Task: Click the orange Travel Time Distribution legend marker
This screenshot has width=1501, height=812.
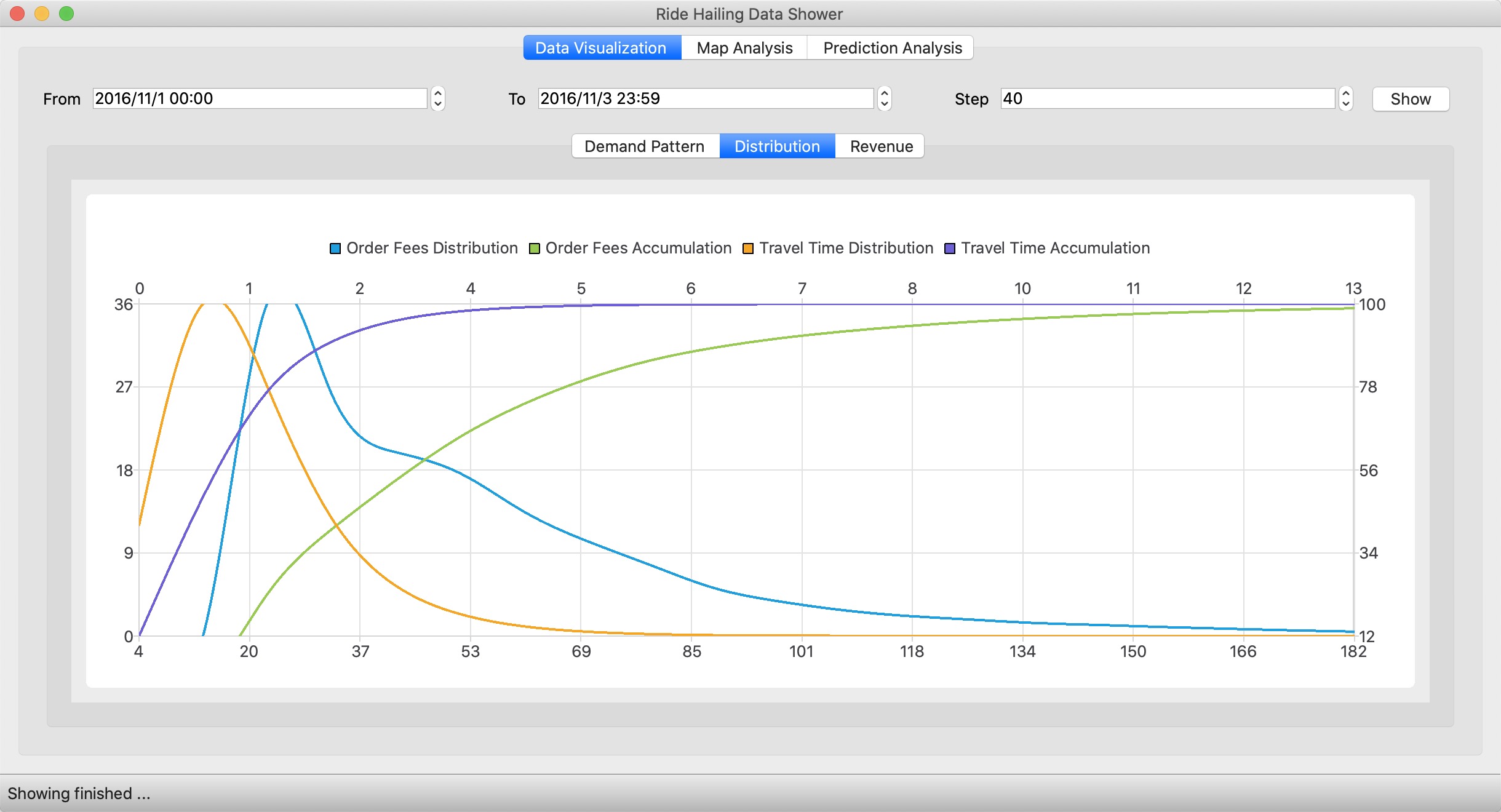Action: coord(748,249)
